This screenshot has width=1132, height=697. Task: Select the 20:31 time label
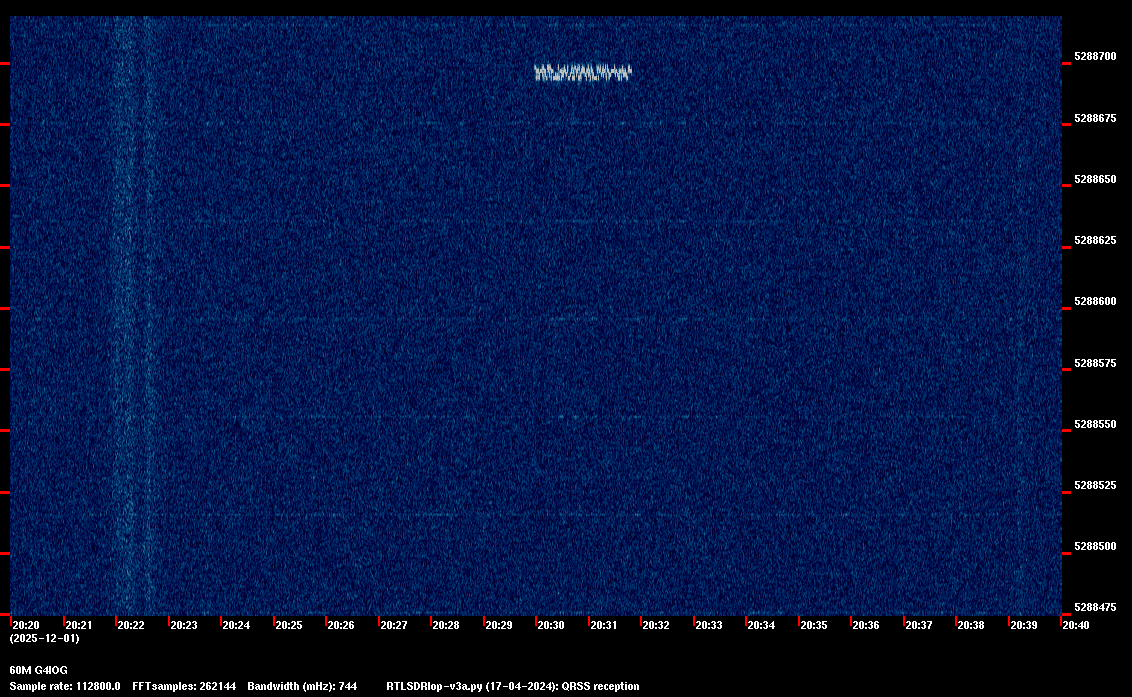(604, 625)
